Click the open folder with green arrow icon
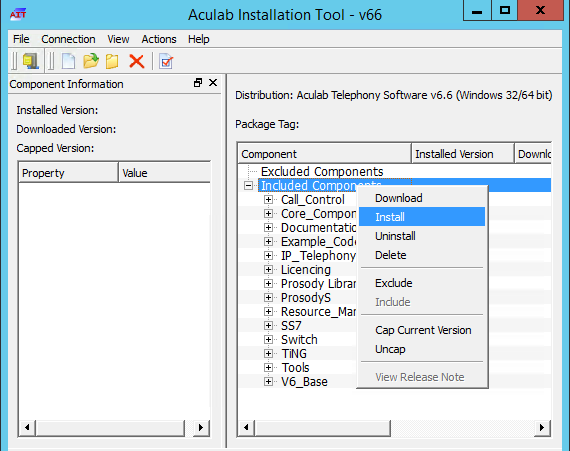 (91, 61)
